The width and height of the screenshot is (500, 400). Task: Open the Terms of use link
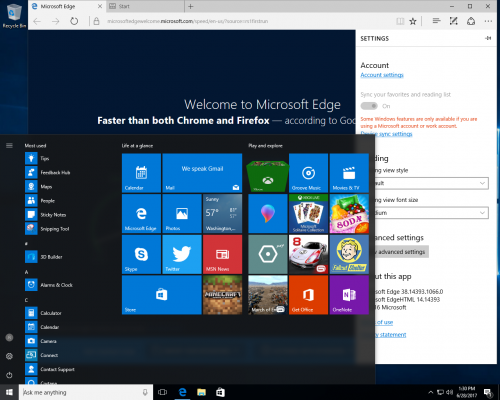point(384,322)
